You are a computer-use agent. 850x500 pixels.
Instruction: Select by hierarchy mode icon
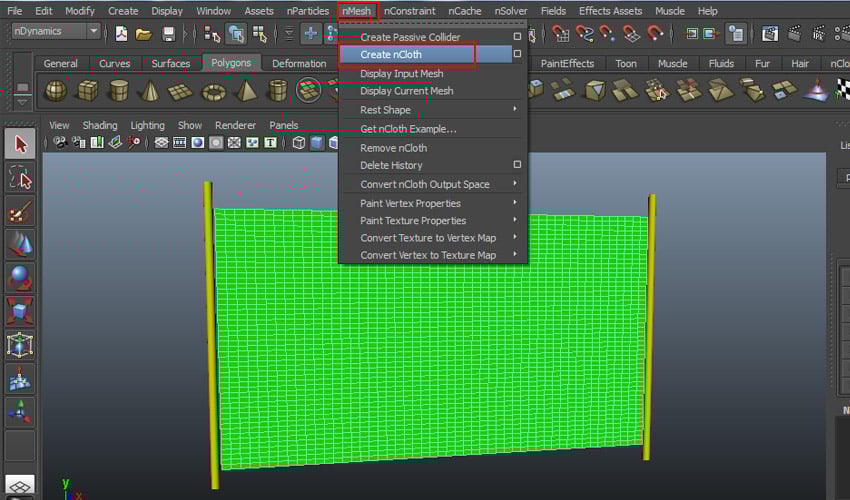tap(212, 34)
